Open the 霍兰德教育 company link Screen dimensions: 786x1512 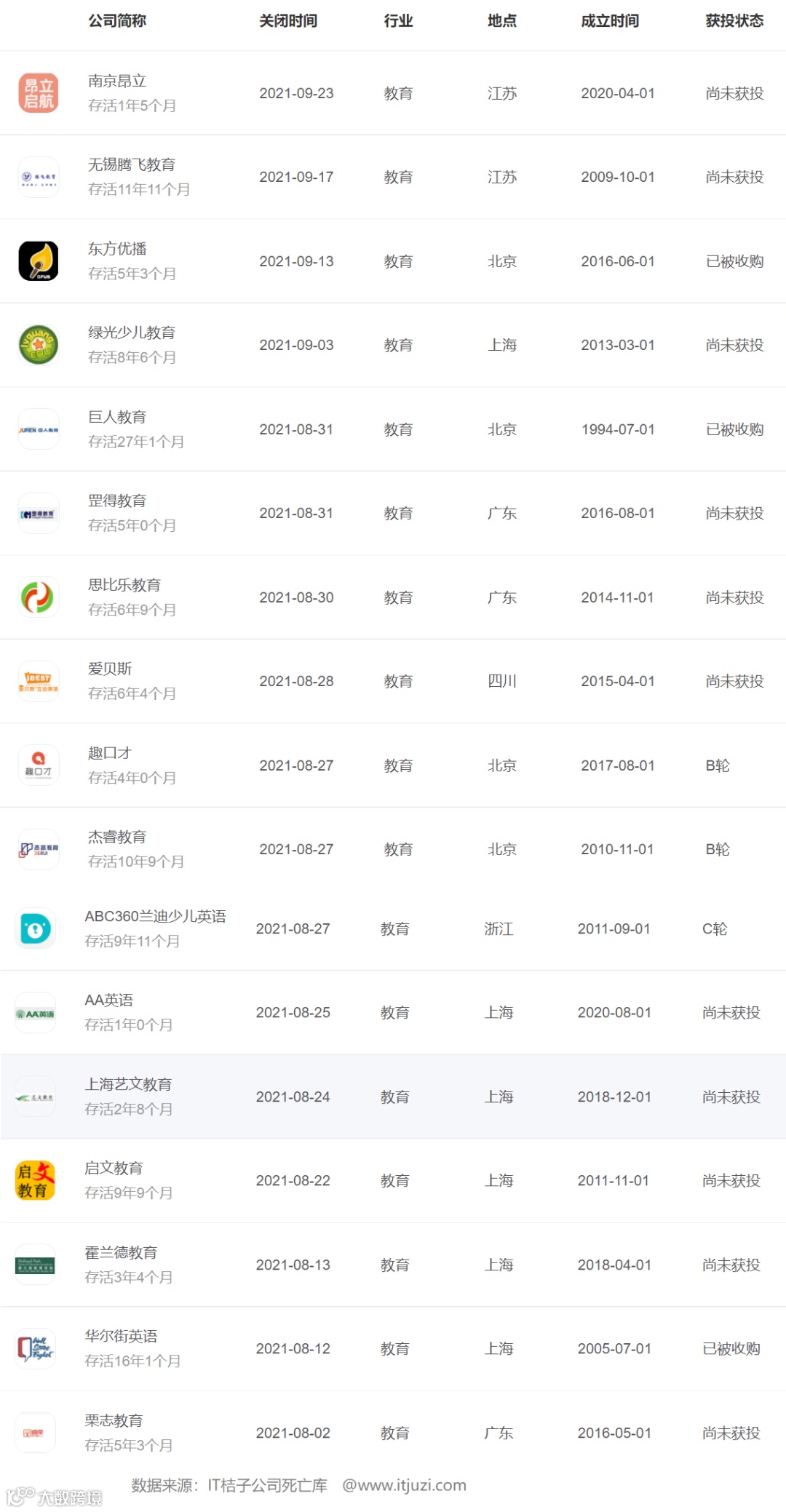tap(121, 1252)
